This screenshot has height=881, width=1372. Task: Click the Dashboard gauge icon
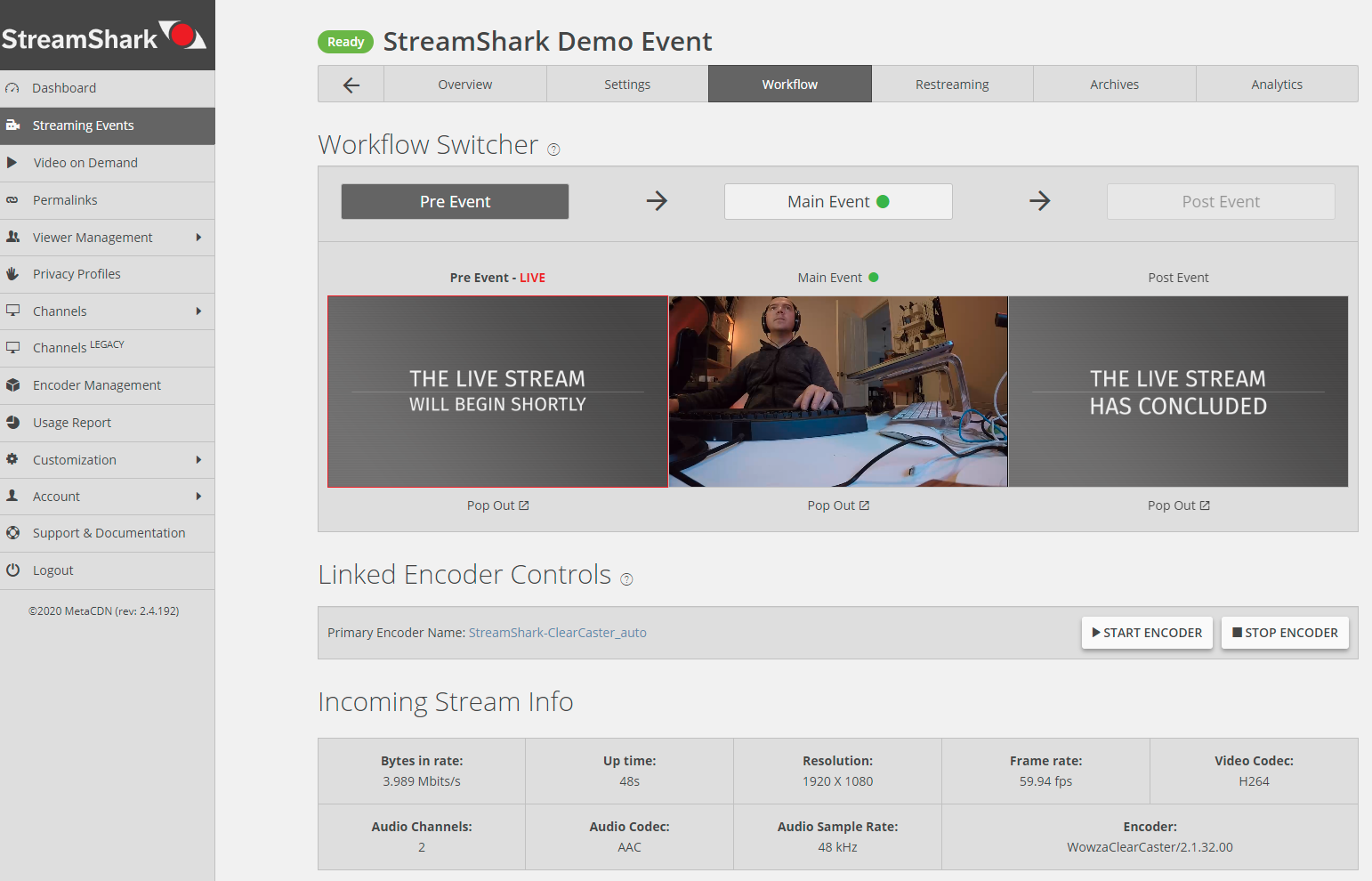[x=12, y=88]
